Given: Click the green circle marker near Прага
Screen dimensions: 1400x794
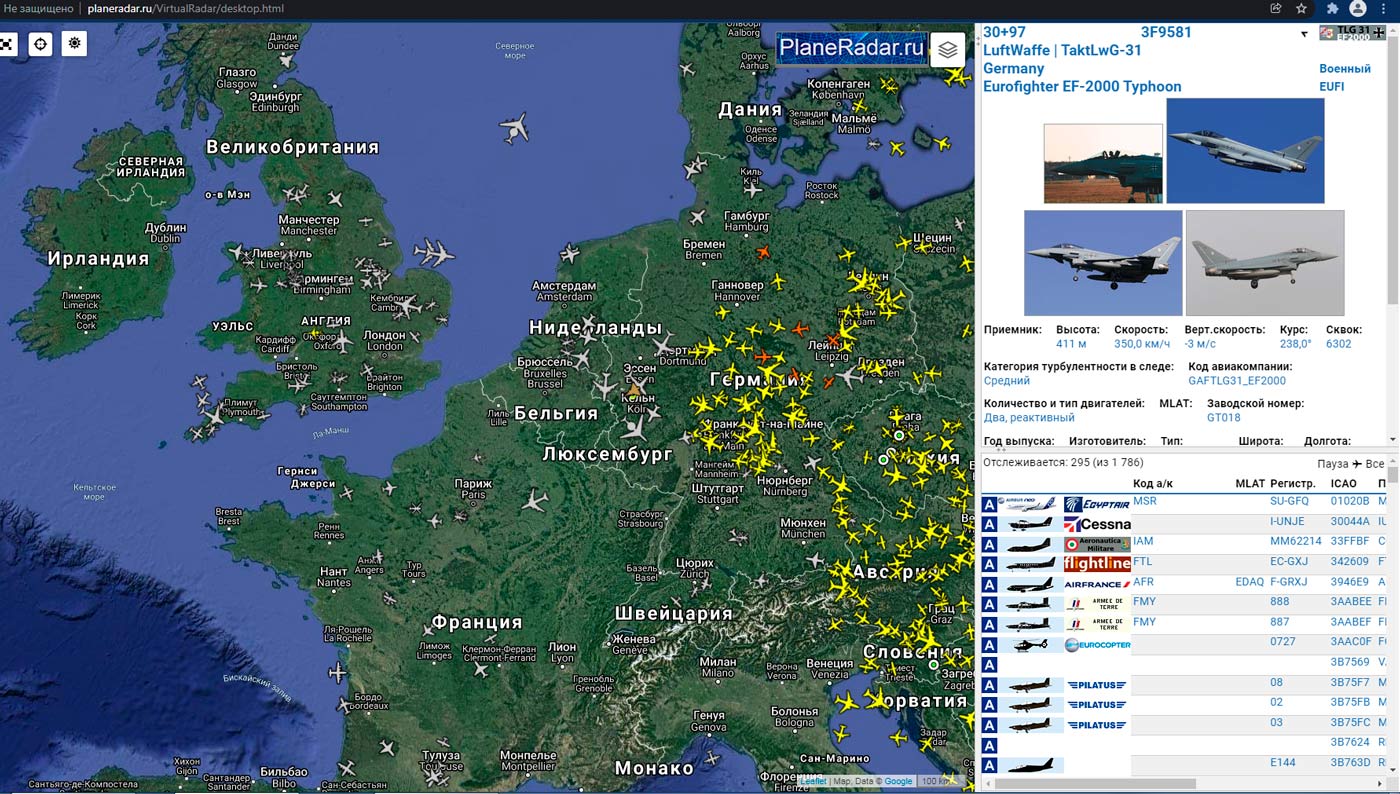Looking at the screenshot, I should 899,435.
